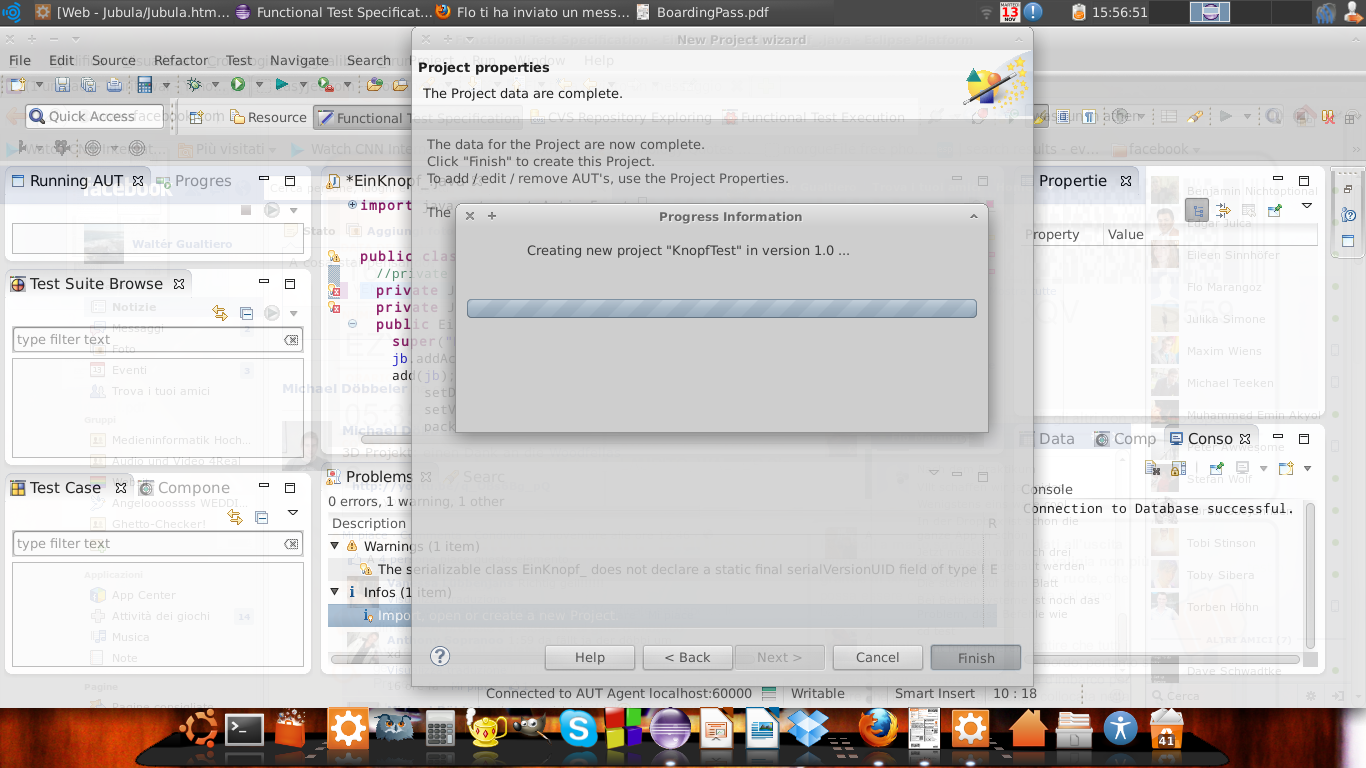The width and height of the screenshot is (1366, 768).
Task: Click 'Connected to AUT Agent localhost:60000' status
Action: coord(619,693)
